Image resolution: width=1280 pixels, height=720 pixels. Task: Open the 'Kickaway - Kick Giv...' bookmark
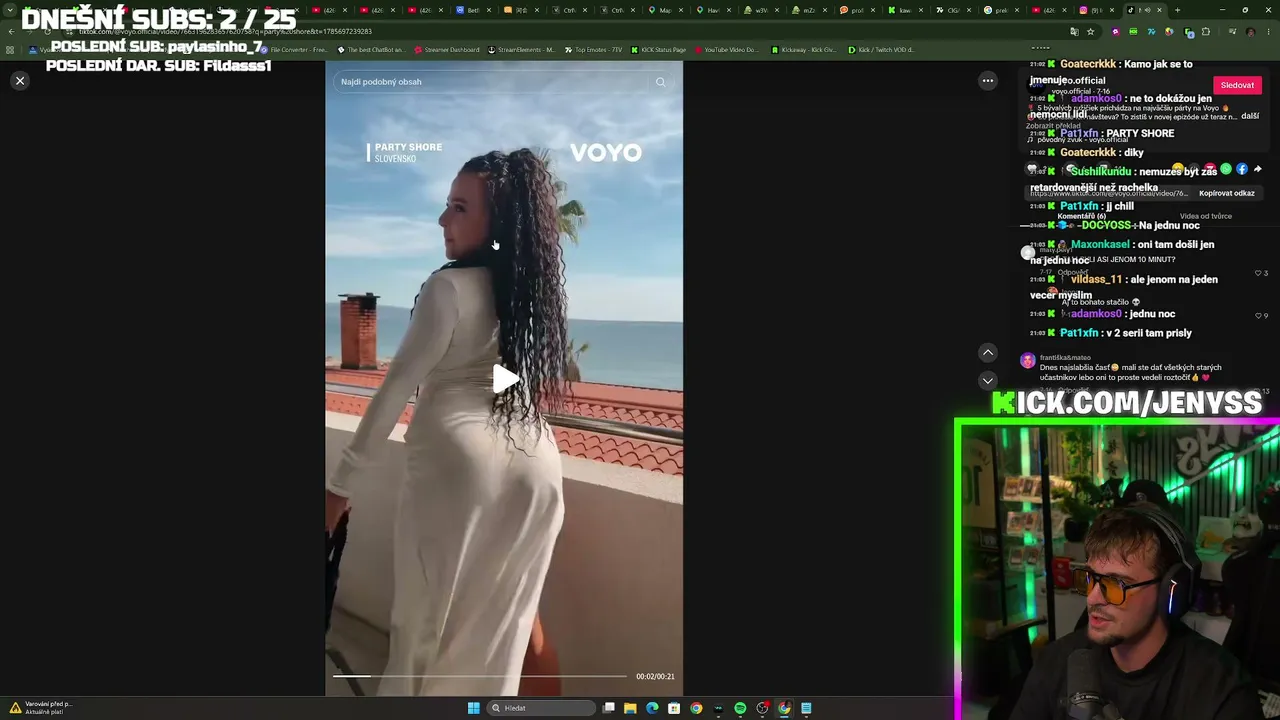[804, 50]
